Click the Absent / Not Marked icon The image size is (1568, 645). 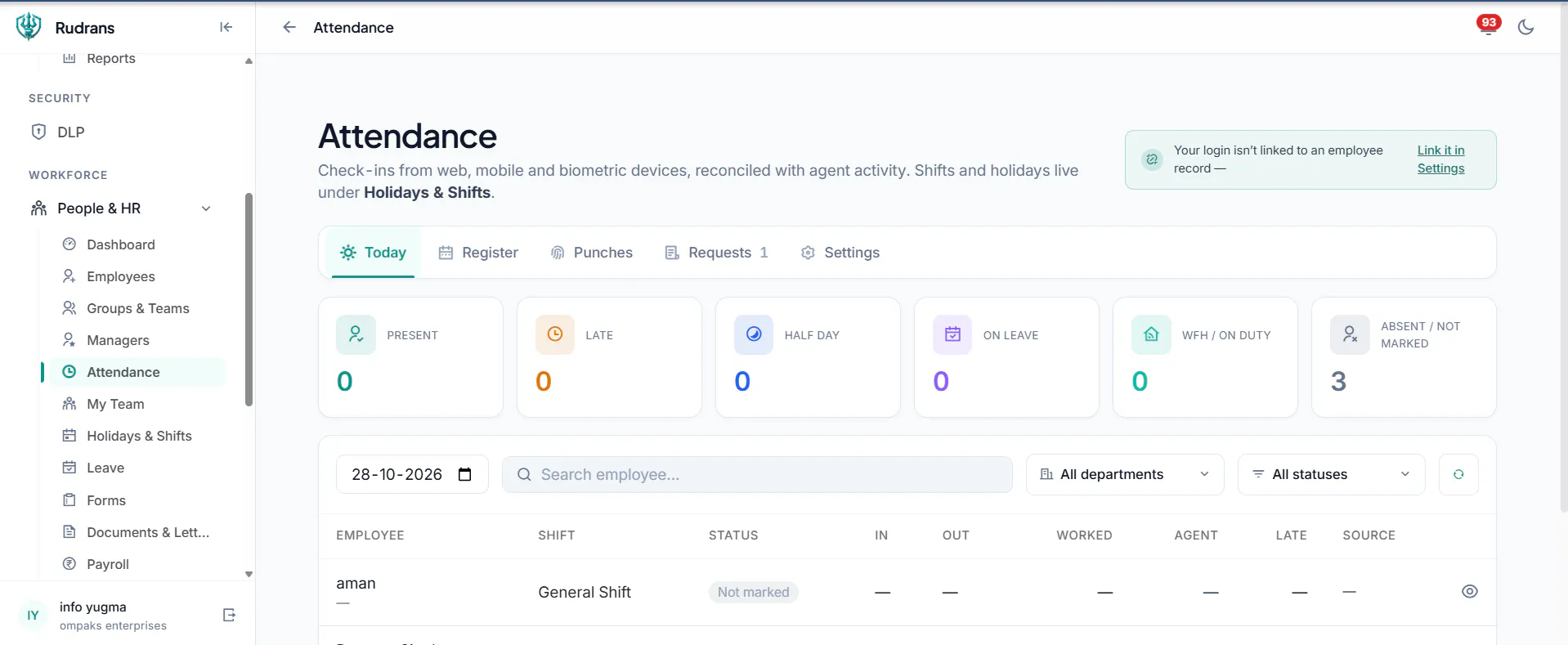pyautogui.click(x=1350, y=334)
